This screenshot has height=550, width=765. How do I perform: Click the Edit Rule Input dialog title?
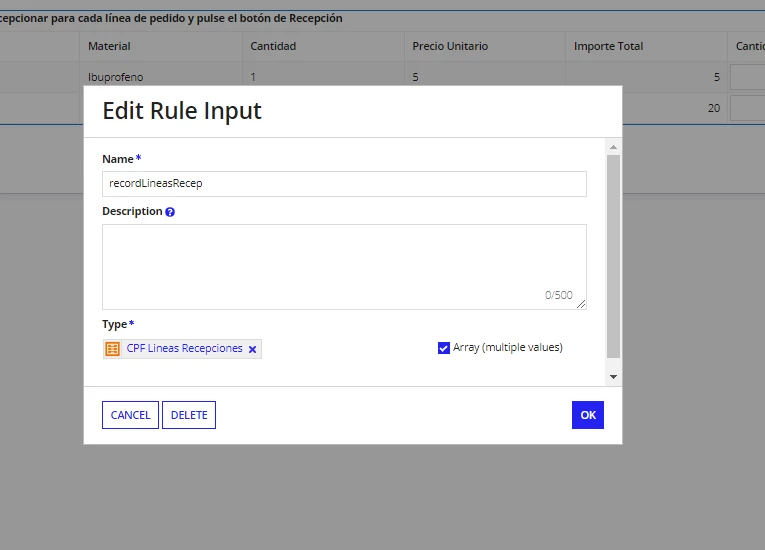pos(182,111)
